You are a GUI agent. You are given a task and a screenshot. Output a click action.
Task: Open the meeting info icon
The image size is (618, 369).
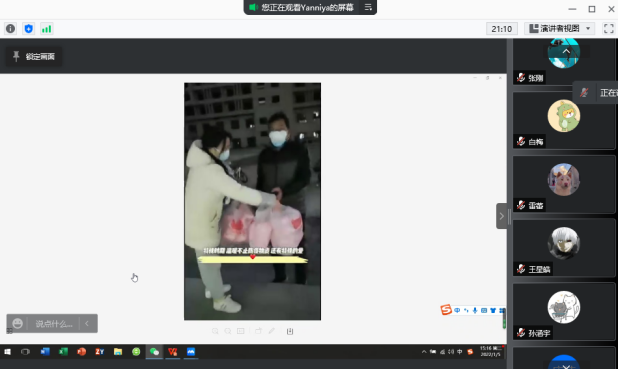click(11, 29)
